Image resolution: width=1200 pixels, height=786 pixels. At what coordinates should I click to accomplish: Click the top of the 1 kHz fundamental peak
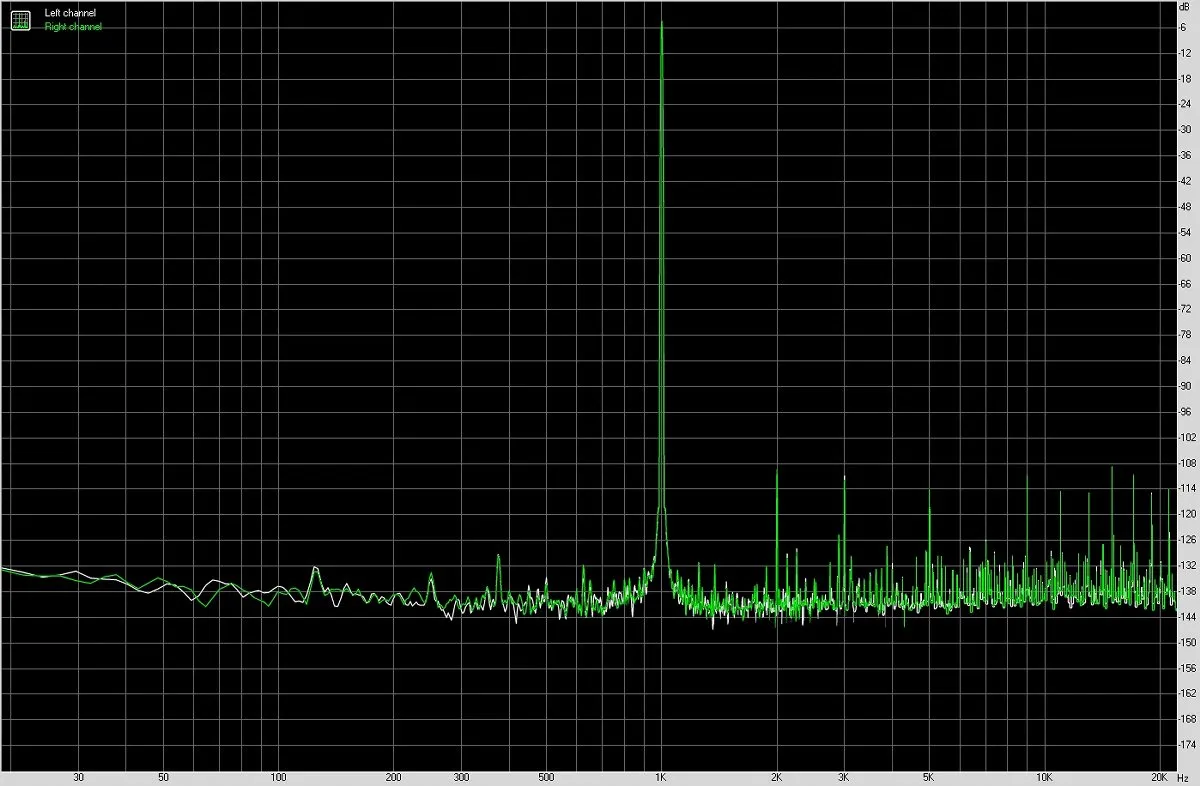click(661, 23)
